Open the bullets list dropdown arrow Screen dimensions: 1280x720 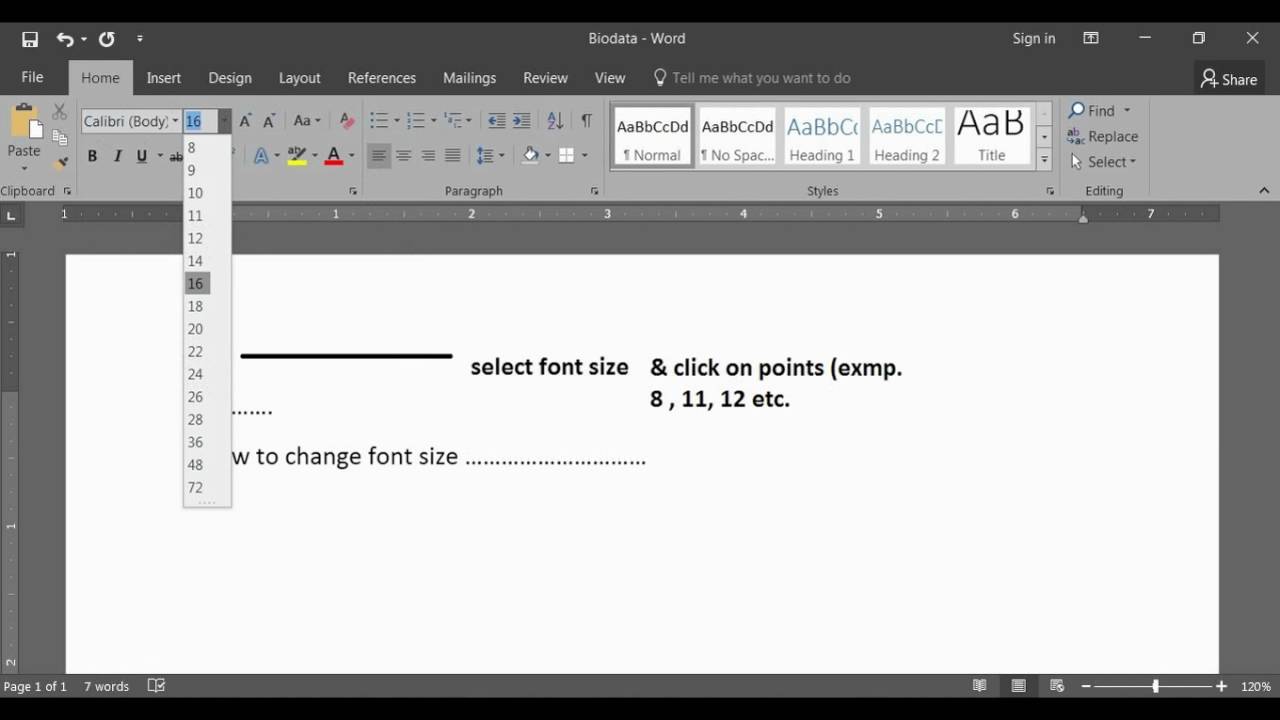click(397, 121)
